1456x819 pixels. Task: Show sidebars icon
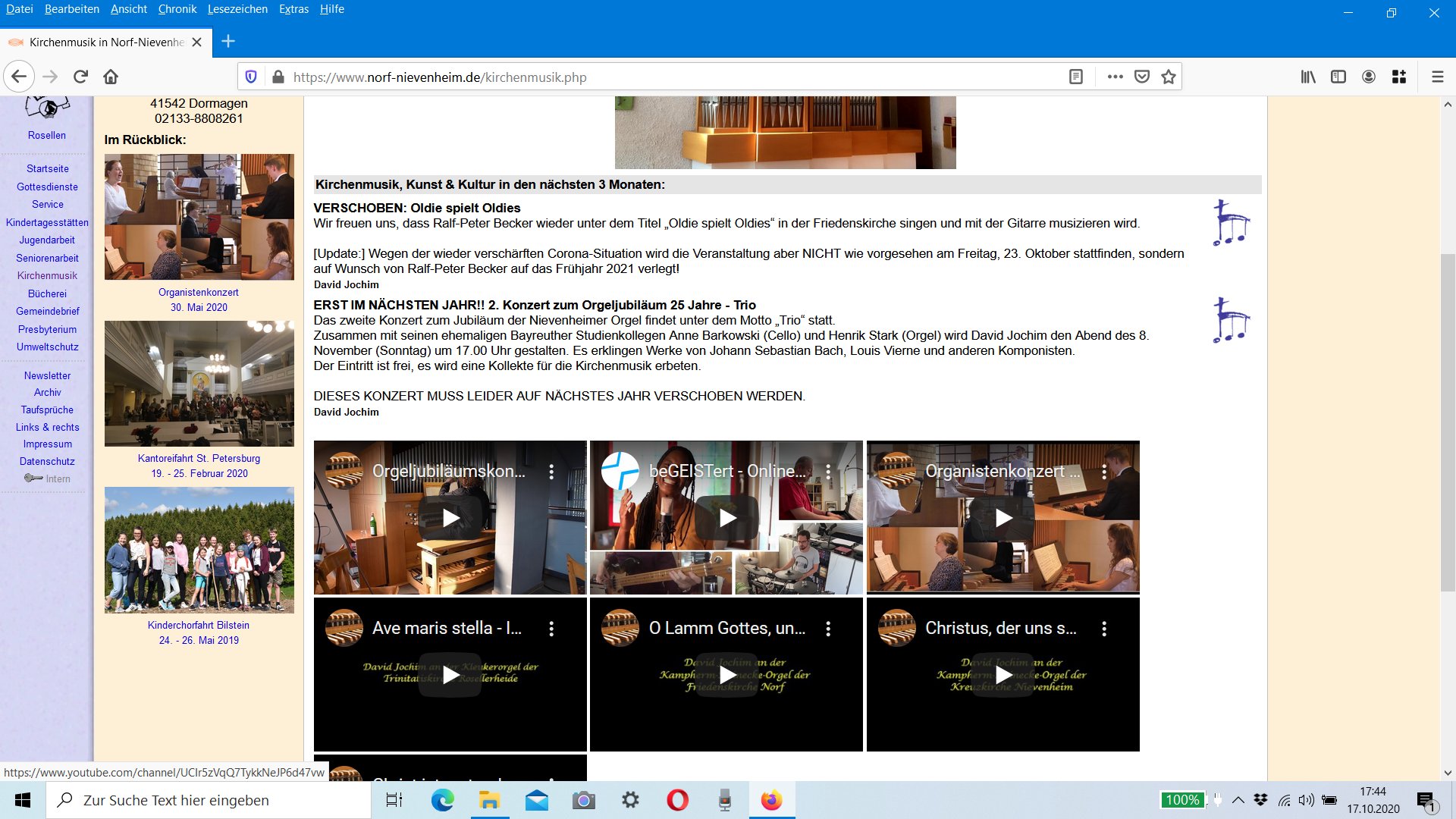pyautogui.click(x=1338, y=77)
